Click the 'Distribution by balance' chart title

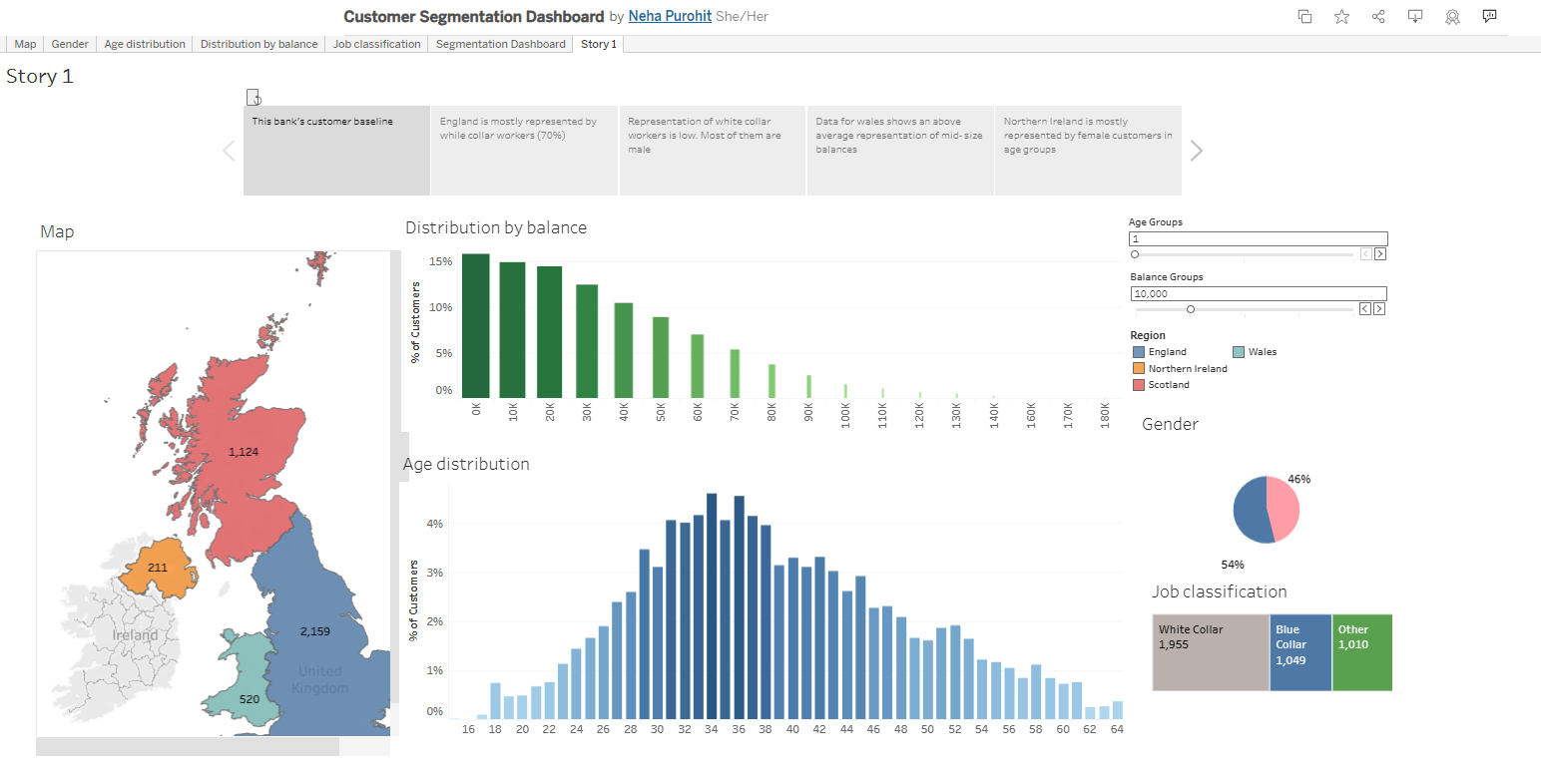(x=496, y=227)
